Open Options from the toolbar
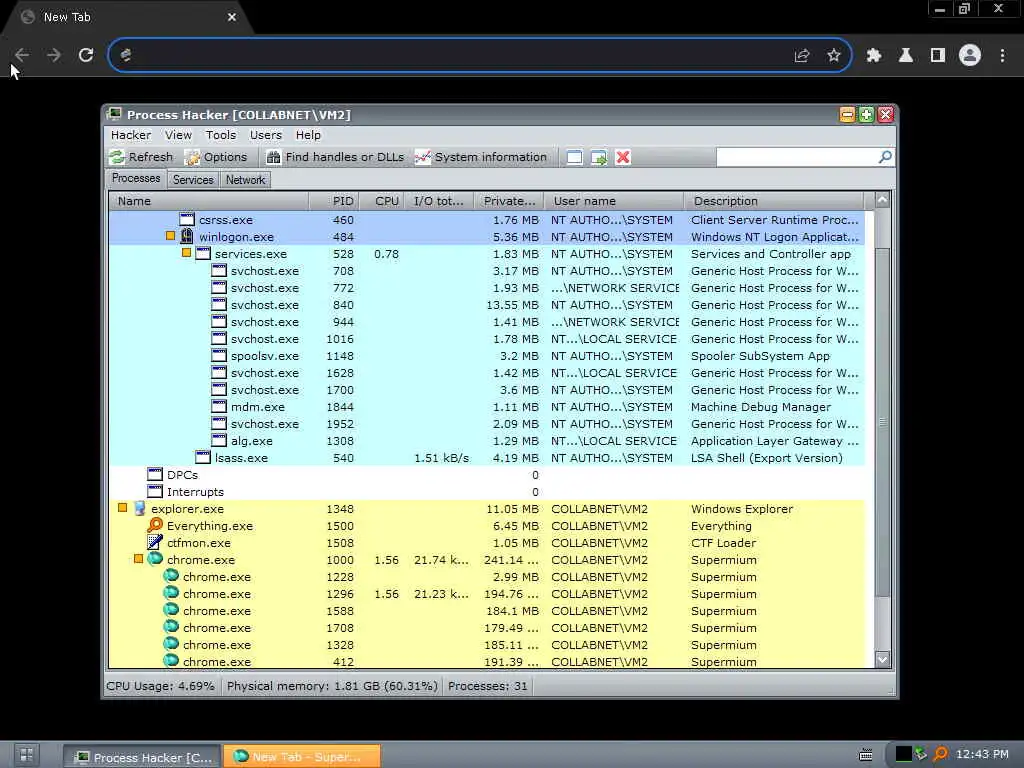The image size is (1024, 768). point(216,157)
